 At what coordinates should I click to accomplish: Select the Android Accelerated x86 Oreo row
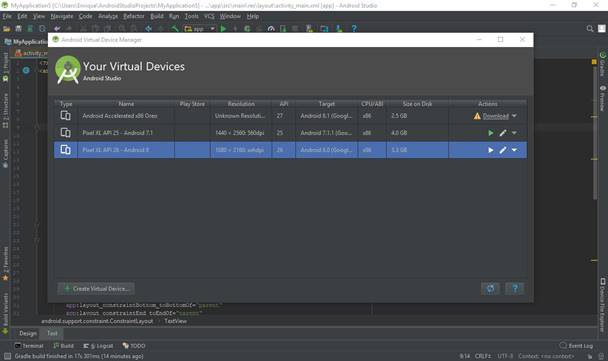(290, 116)
